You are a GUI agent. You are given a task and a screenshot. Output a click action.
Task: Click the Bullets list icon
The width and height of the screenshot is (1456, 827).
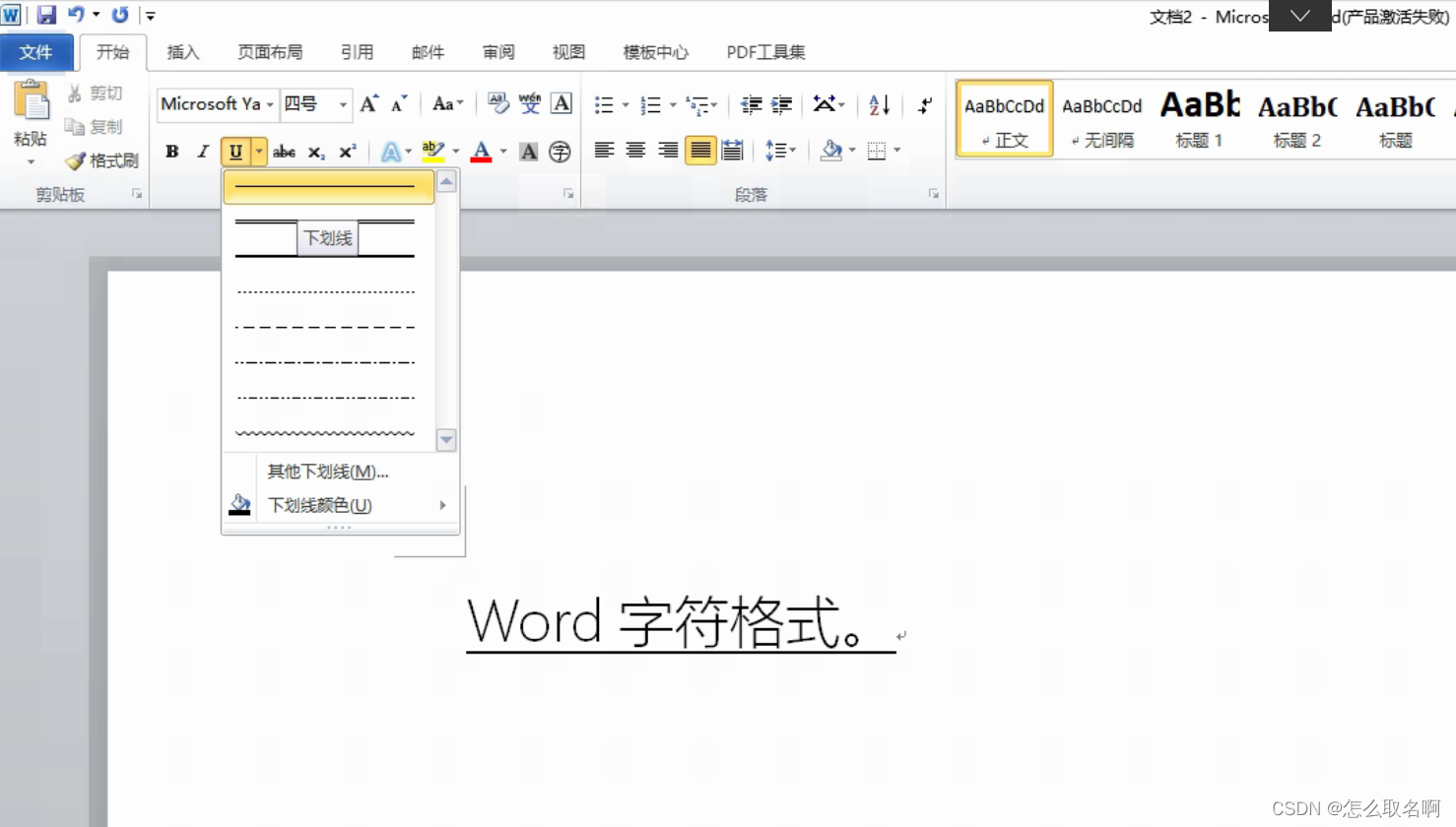click(604, 104)
